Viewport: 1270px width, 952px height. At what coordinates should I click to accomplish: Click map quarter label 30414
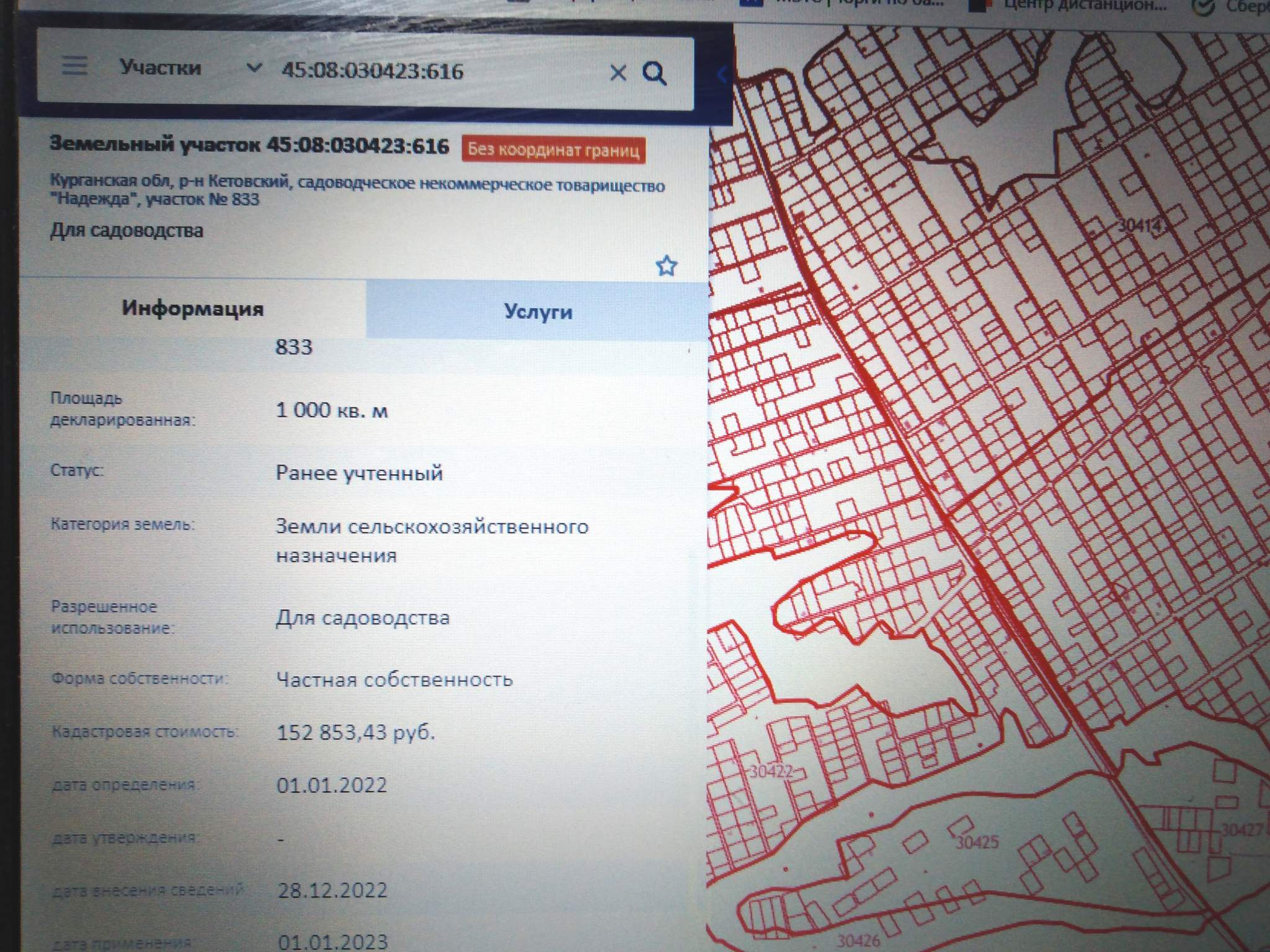(1140, 225)
